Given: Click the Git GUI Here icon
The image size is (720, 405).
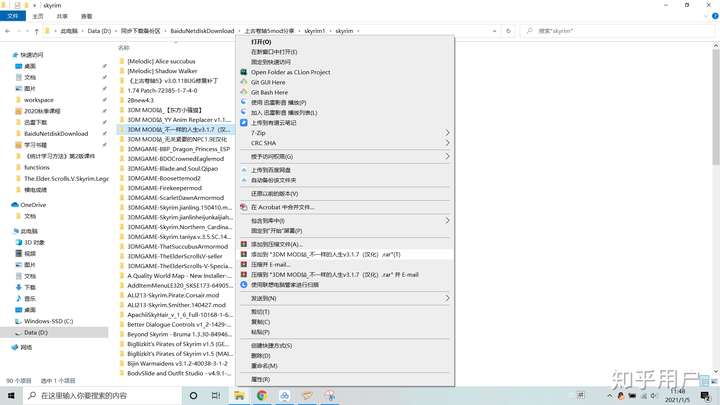Looking at the screenshot, I should 244,82.
